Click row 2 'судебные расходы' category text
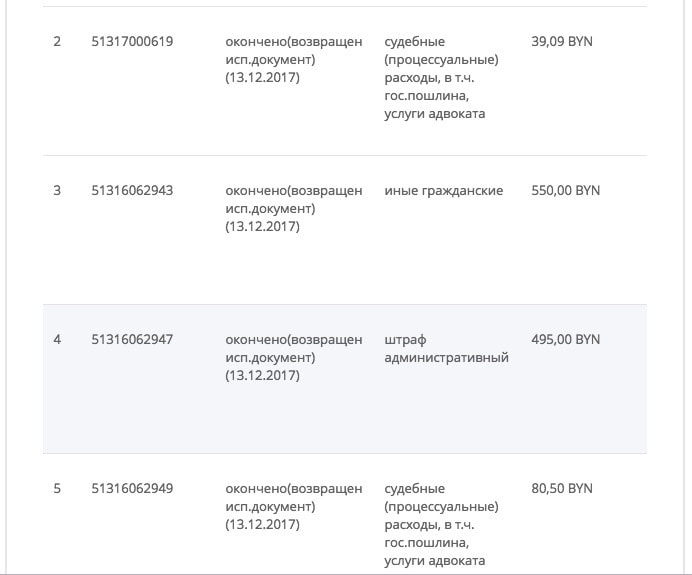692x575 pixels. click(441, 78)
